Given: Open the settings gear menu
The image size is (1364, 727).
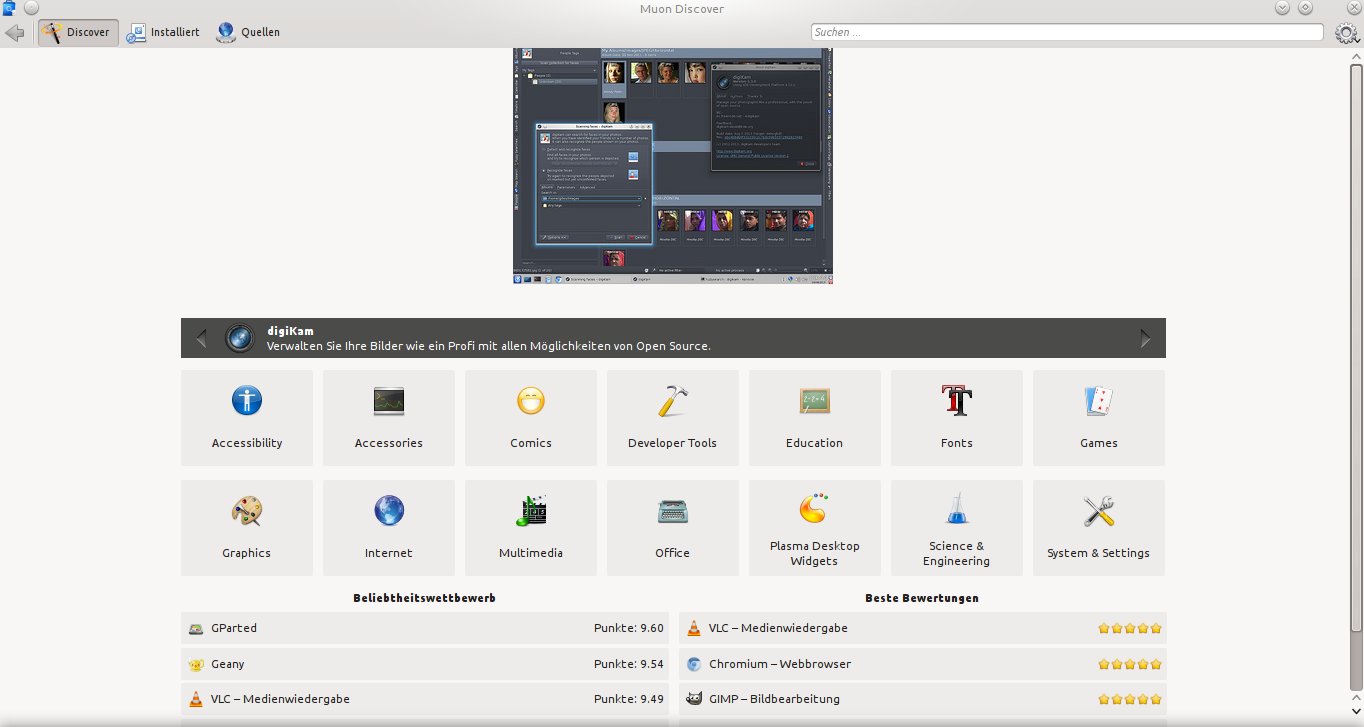Looking at the screenshot, I should click(1346, 32).
